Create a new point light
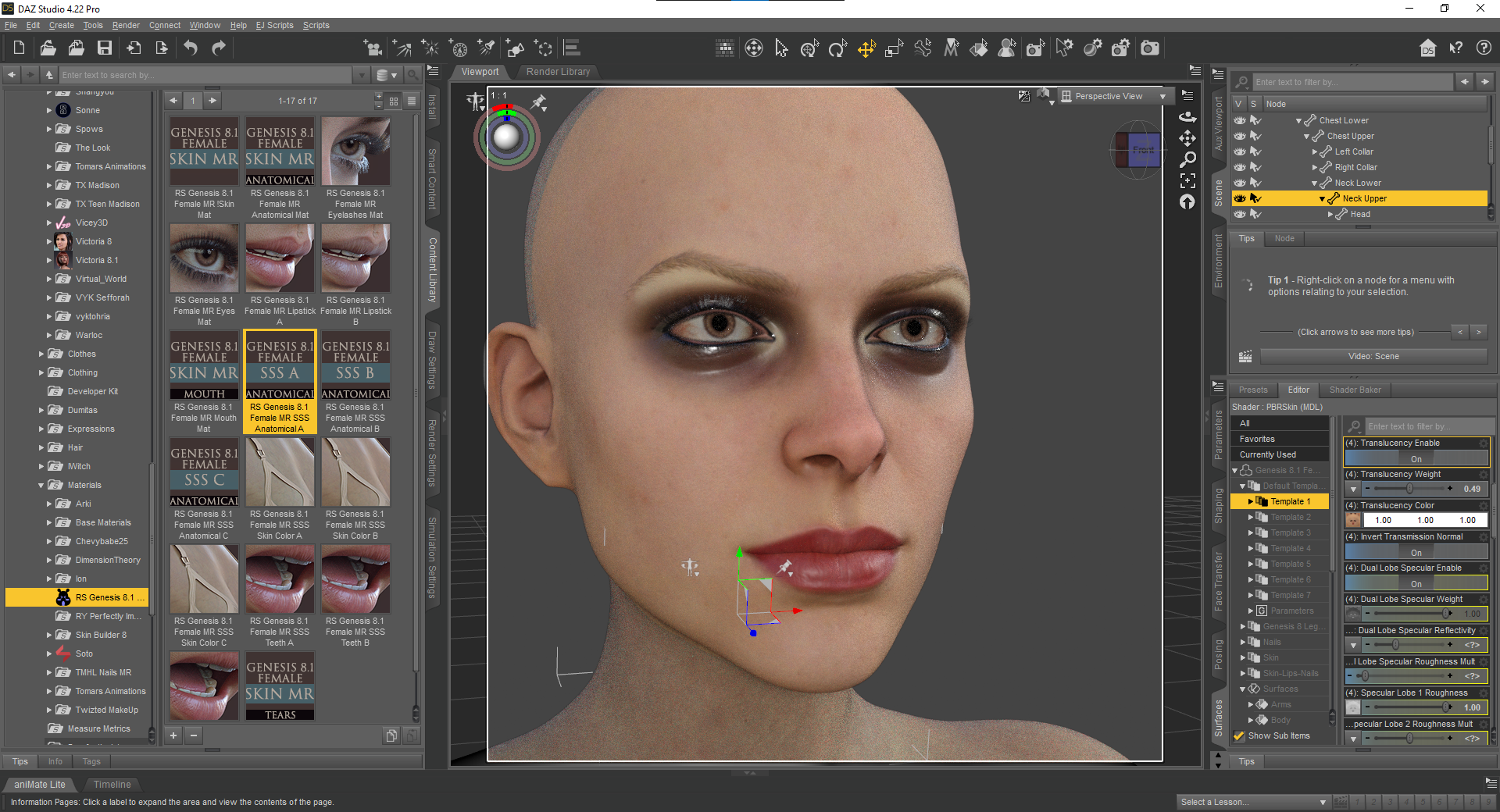 click(430, 48)
